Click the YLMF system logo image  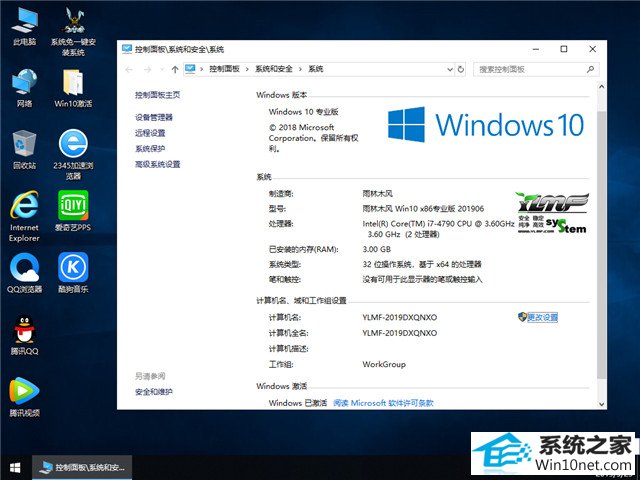(552, 213)
